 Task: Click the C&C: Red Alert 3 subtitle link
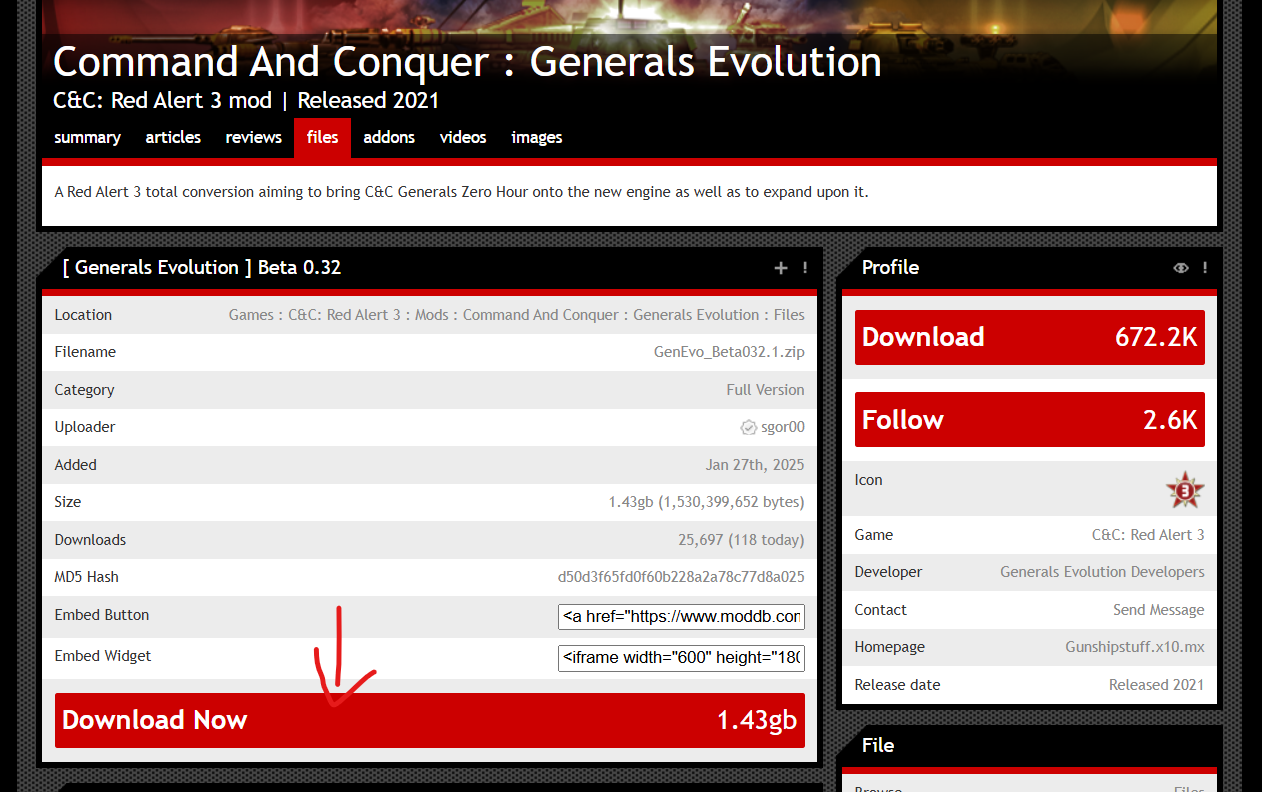(161, 101)
